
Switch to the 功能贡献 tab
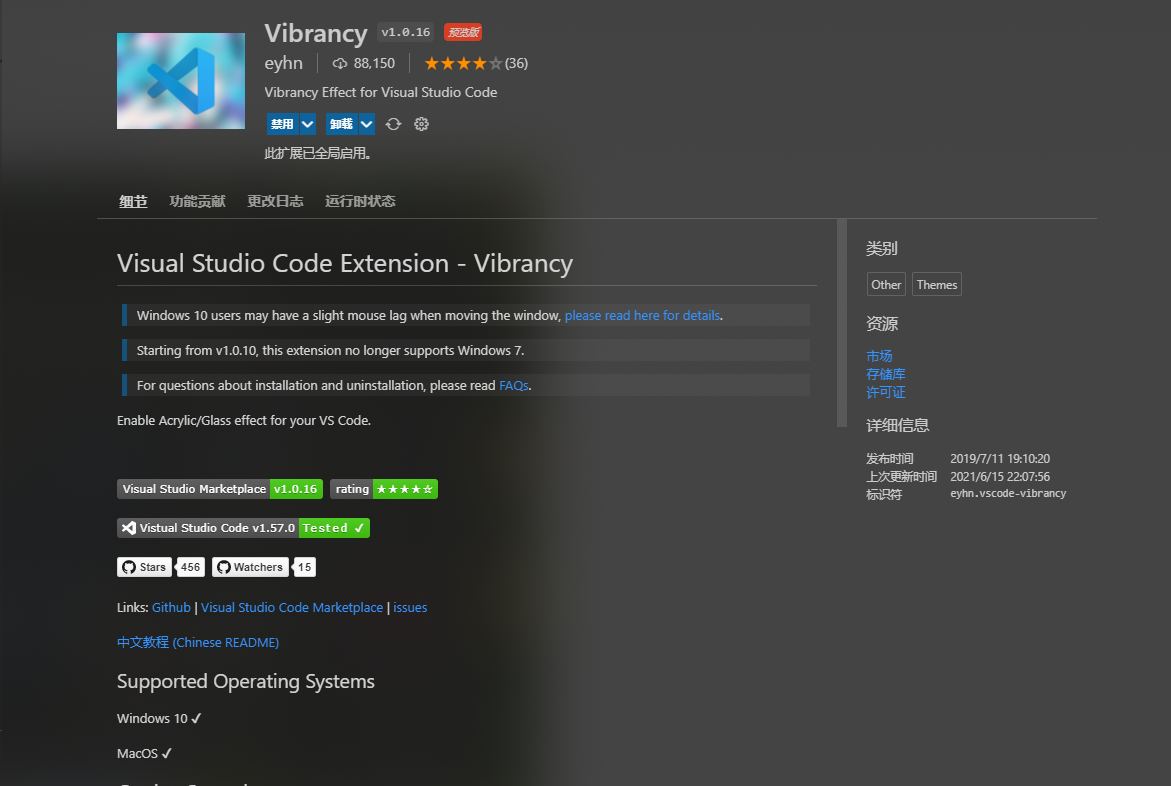[x=197, y=201]
